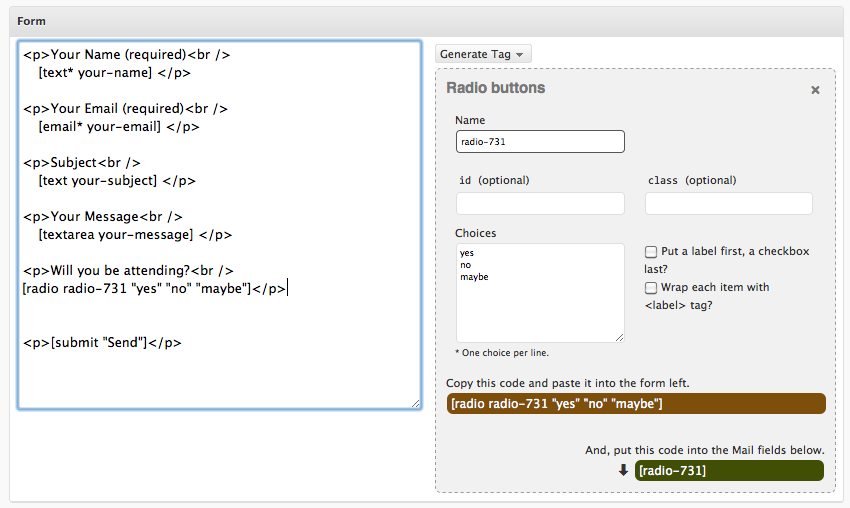Focus the class (optional) input field
The image size is (850, 508).
[728, 204]
